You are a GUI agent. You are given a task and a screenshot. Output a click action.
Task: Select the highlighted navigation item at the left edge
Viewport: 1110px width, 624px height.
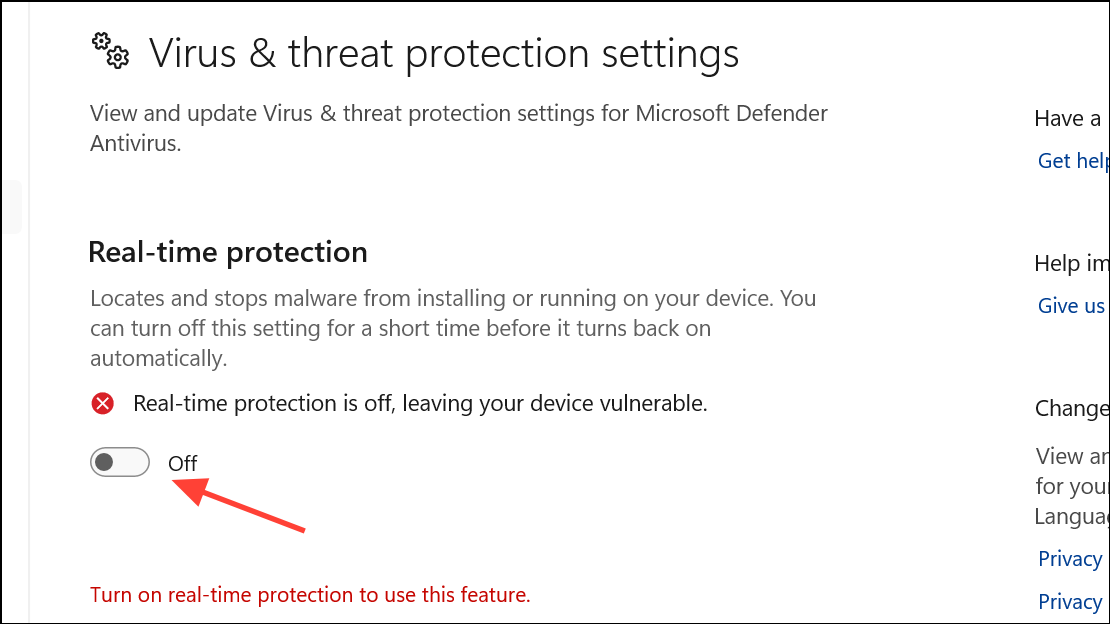[x=10, y=208]
